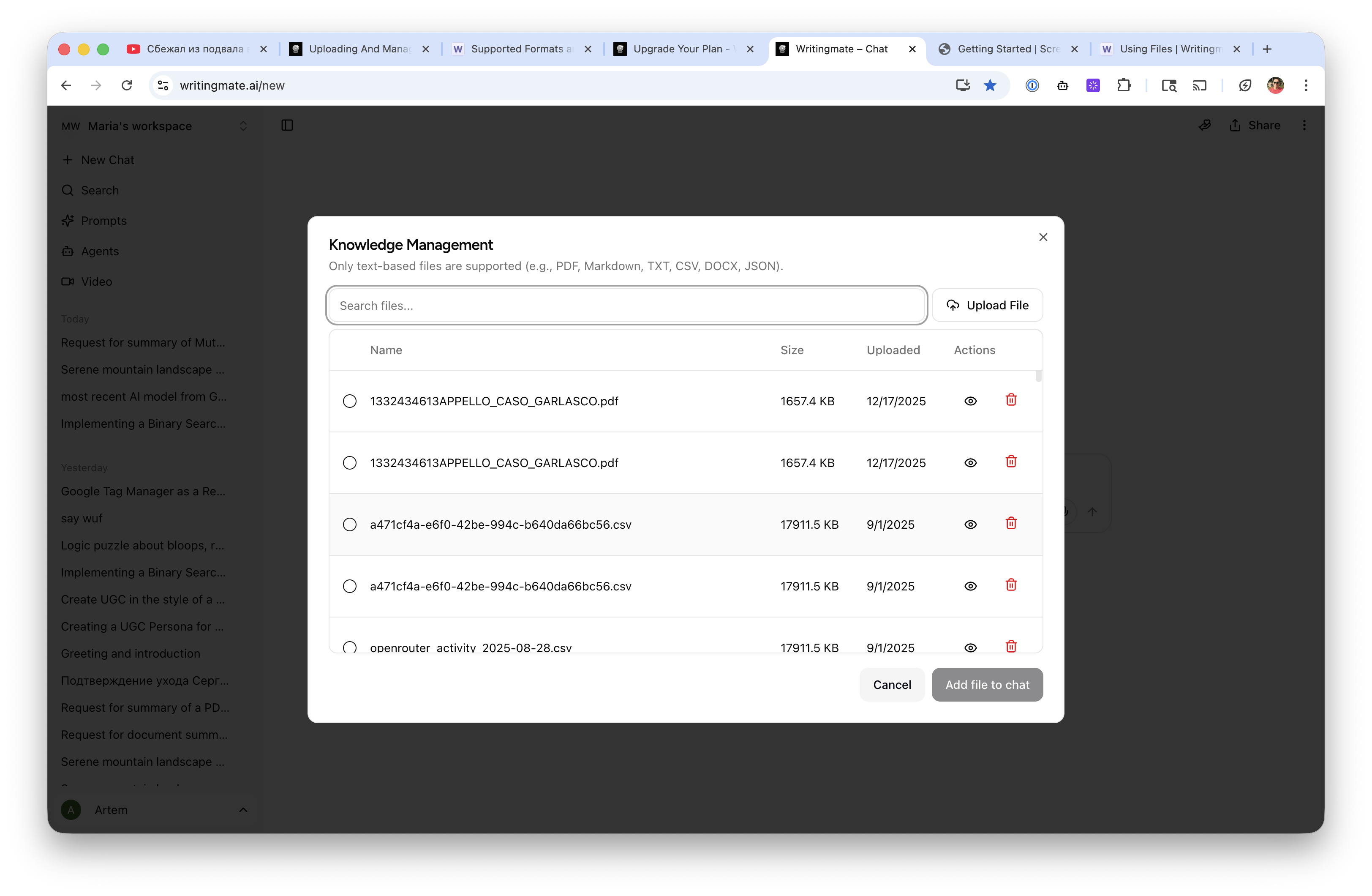Preview the second APPELLO pdf with eye icon
Image resolution: width=1372 pixels, height=896 pixels.
[970, 463]
